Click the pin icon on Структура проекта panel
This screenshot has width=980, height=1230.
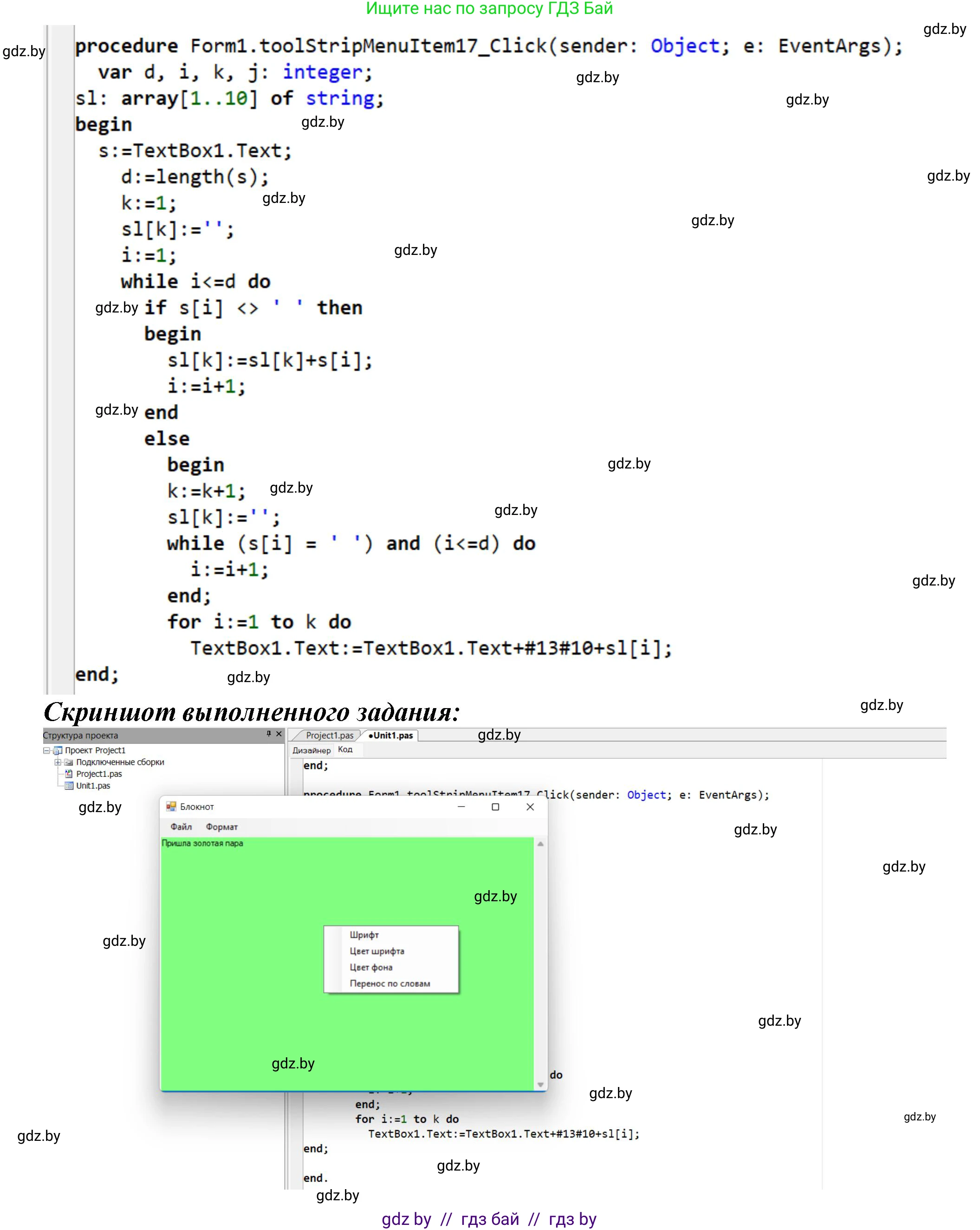[269, 734]
